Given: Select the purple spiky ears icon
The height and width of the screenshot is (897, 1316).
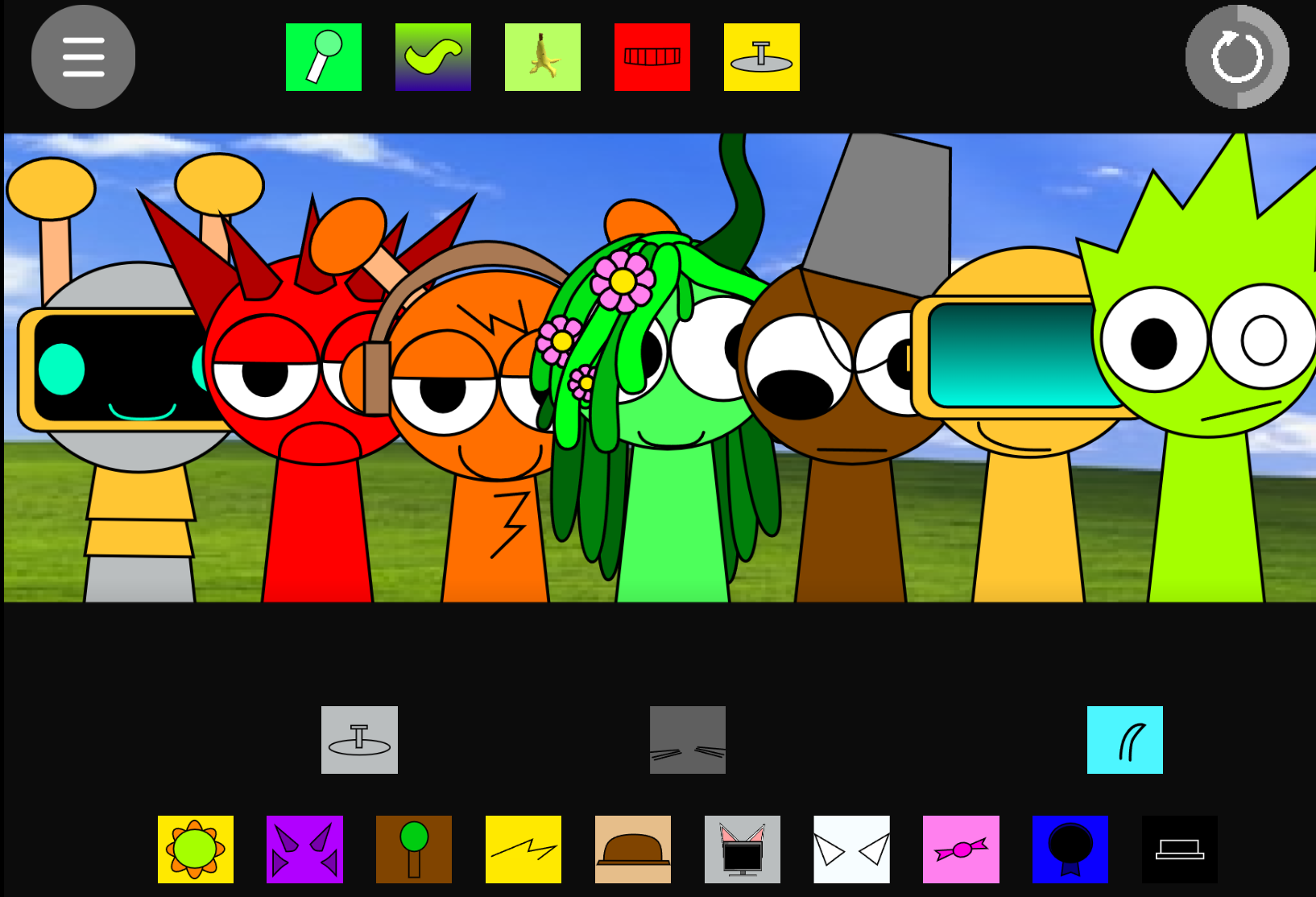Looking at the screenshot, I should coord(304,849).
